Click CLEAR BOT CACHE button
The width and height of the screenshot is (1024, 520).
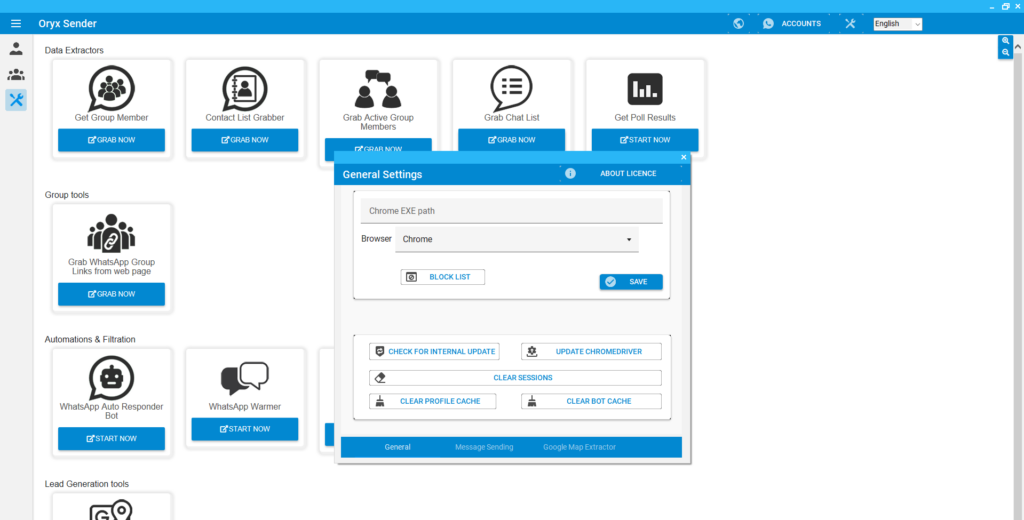point(591,401)
